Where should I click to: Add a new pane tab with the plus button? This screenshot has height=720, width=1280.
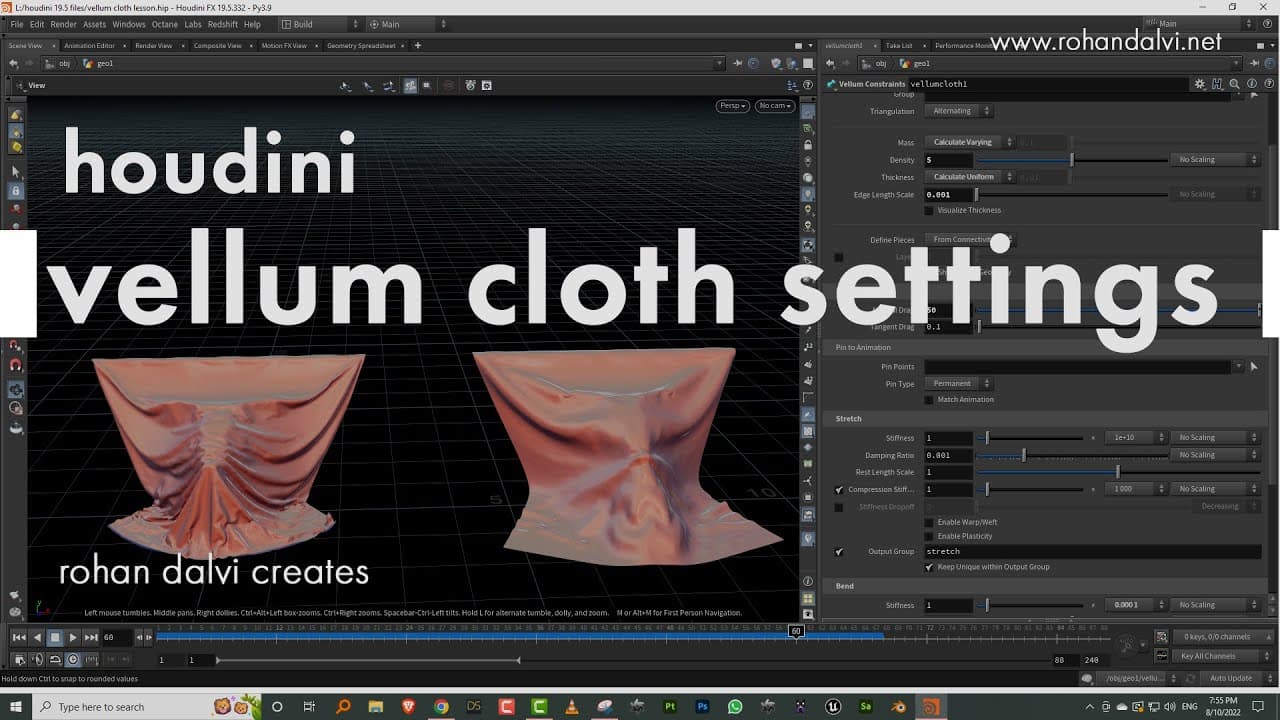click(x=418, y=45)
